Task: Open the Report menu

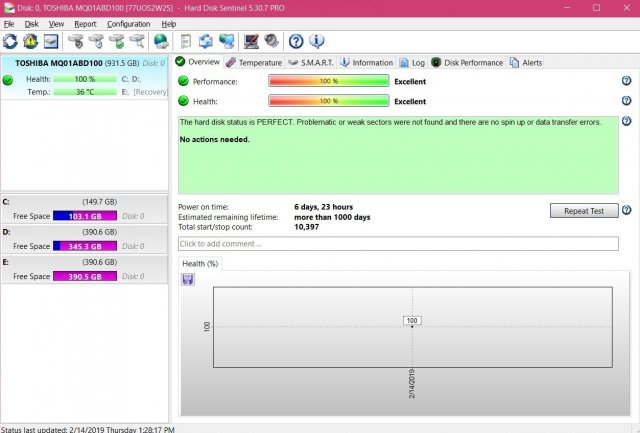Action: (85, 23)
